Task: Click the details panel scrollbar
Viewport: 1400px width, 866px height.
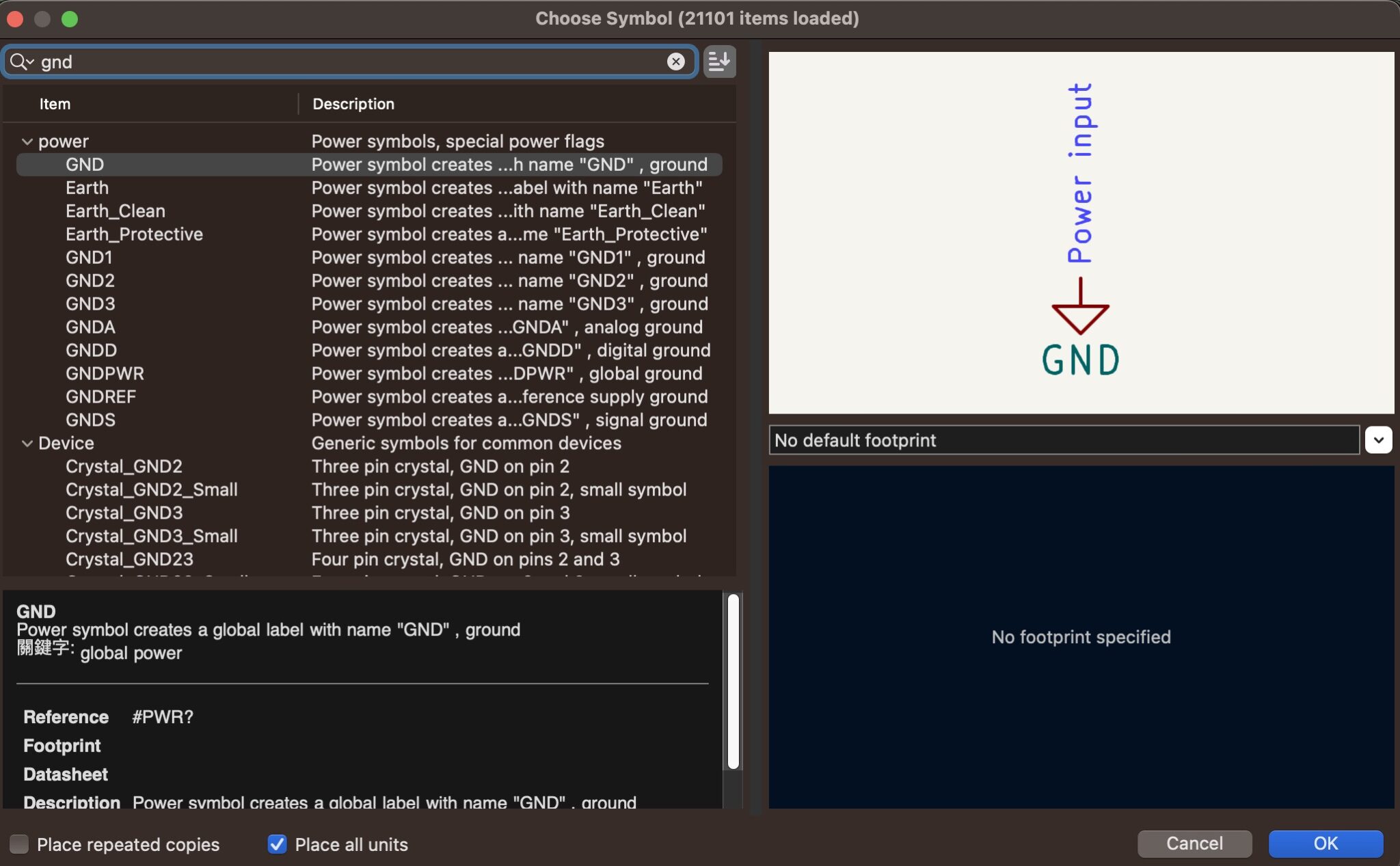Action: 733,681
